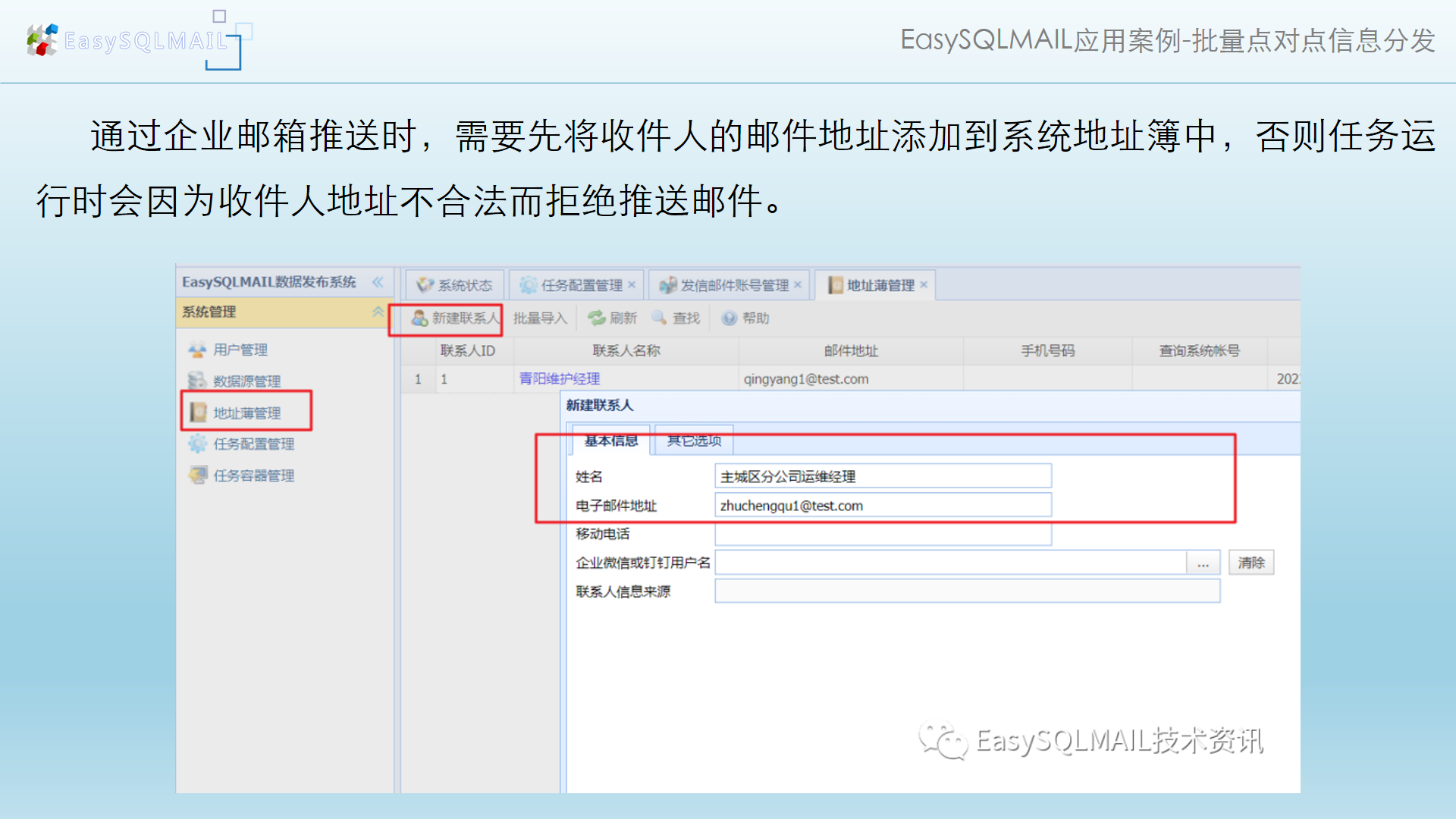The width and height of the screenshot is (1456, 819).
Task: Click the 系统状态 tab icon
Action: (425, 285)
